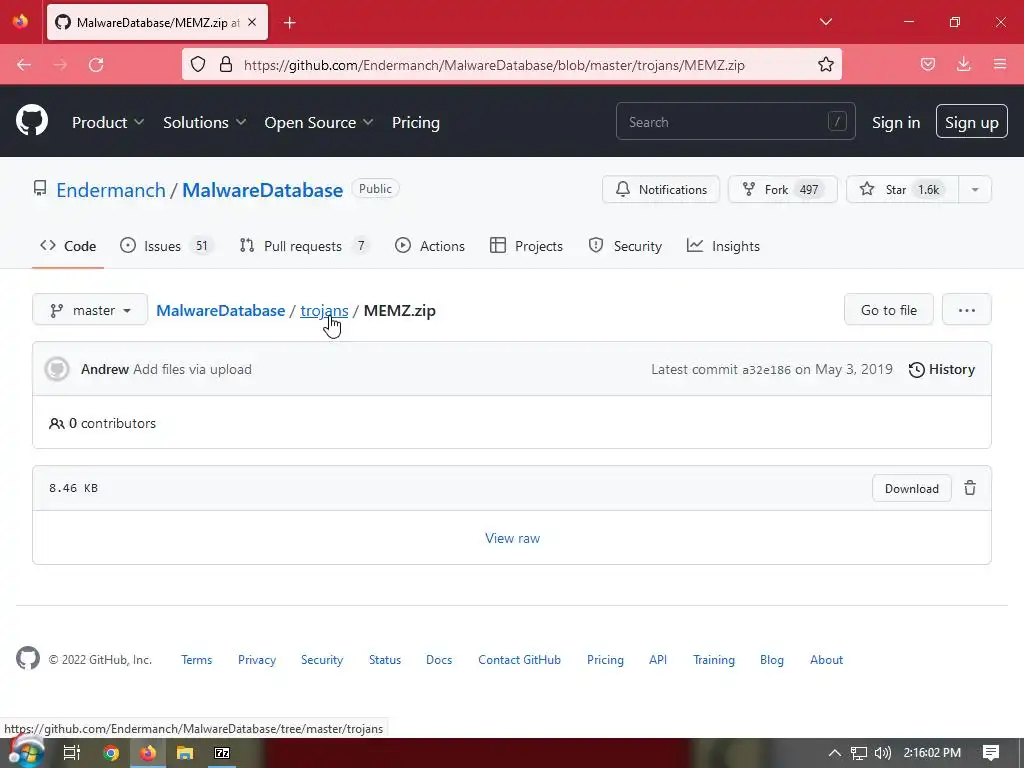The width and height of the screenshot is (1024, 768).
Task: Click the taskbar clock showing 2:16:02 PM
Action: 932,753
